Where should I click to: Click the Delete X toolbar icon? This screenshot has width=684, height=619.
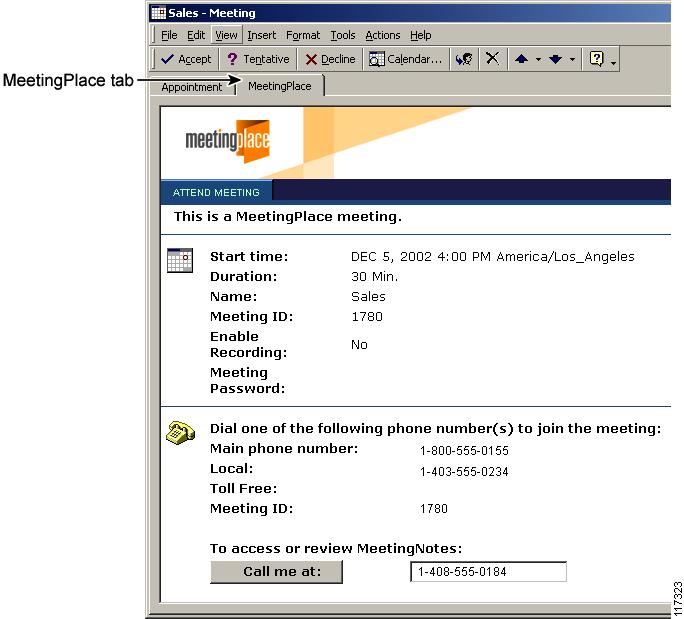[492, 58]
